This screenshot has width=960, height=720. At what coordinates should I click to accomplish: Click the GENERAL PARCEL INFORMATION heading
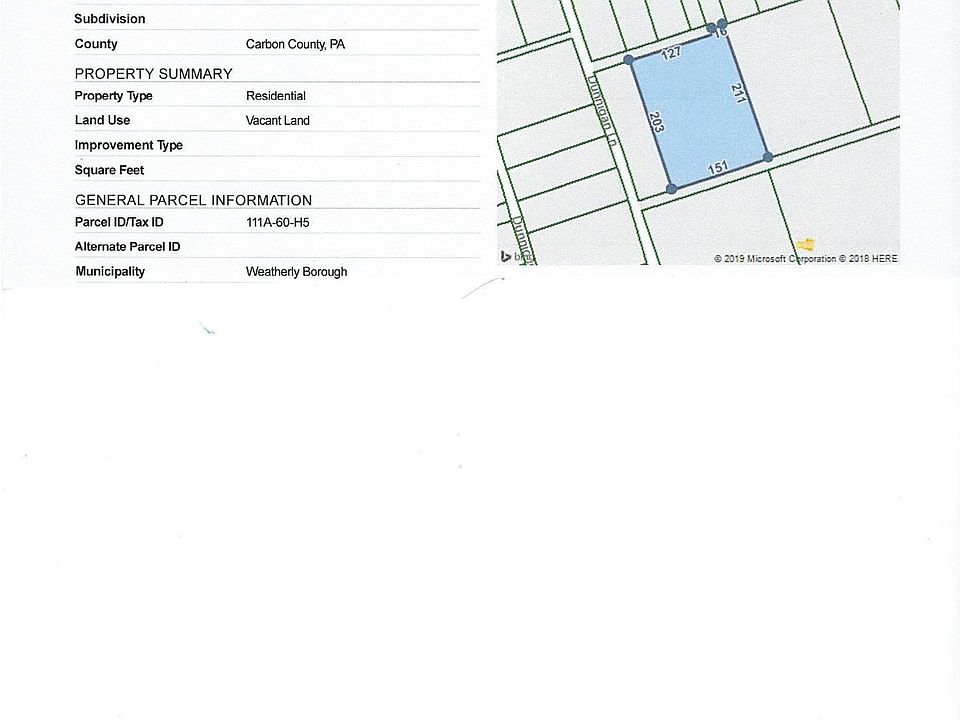click(193, 200)
